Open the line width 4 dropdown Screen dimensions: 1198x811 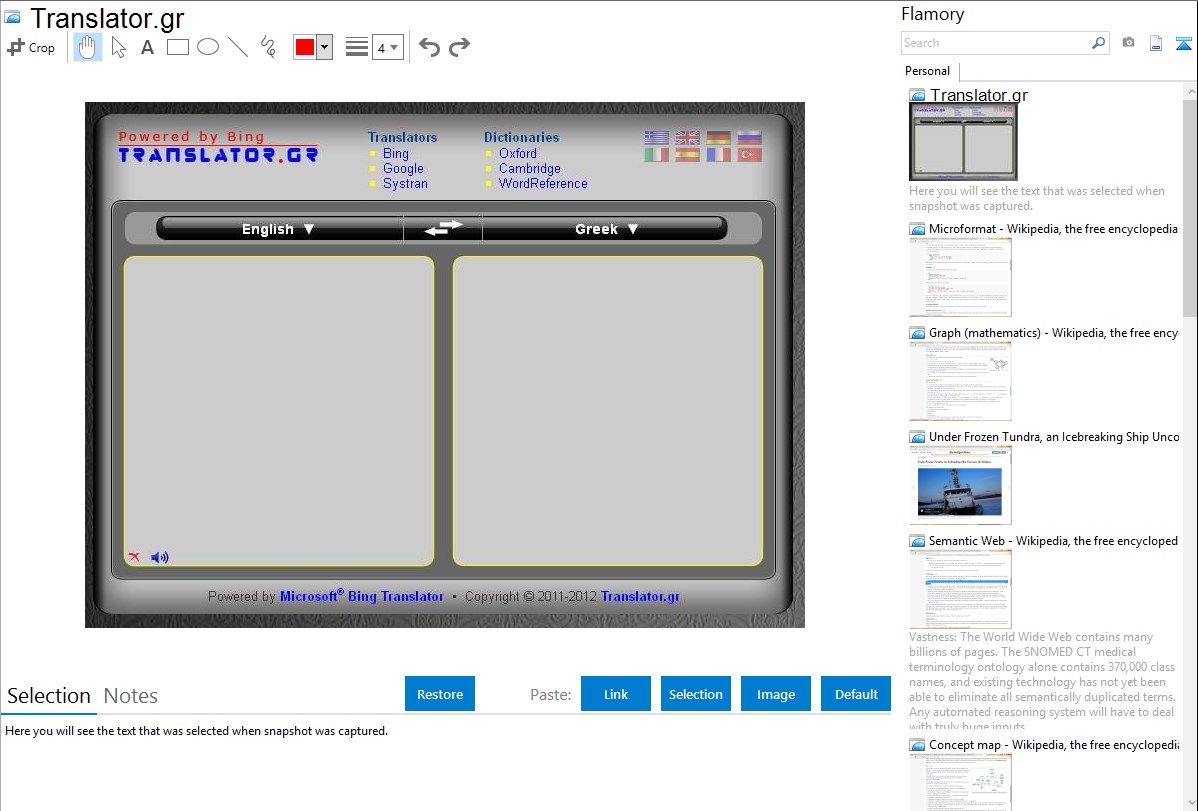point(388,47)
